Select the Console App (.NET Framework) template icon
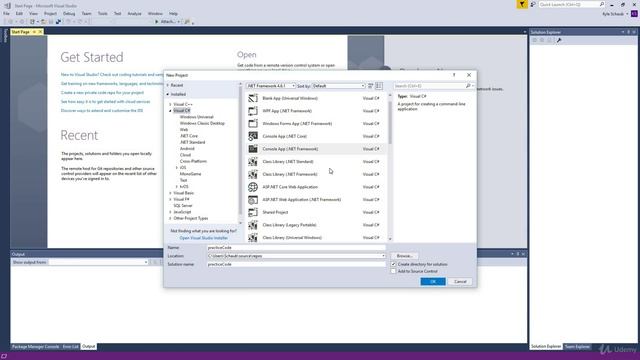The height and width of the screenshot is (360, 640). 253,149
